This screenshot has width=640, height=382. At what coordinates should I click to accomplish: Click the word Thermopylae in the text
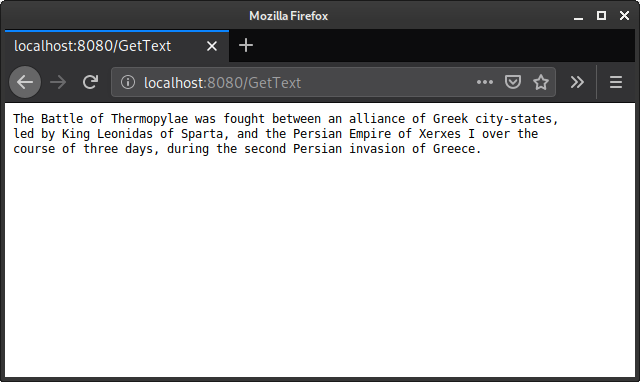[149, 119]
